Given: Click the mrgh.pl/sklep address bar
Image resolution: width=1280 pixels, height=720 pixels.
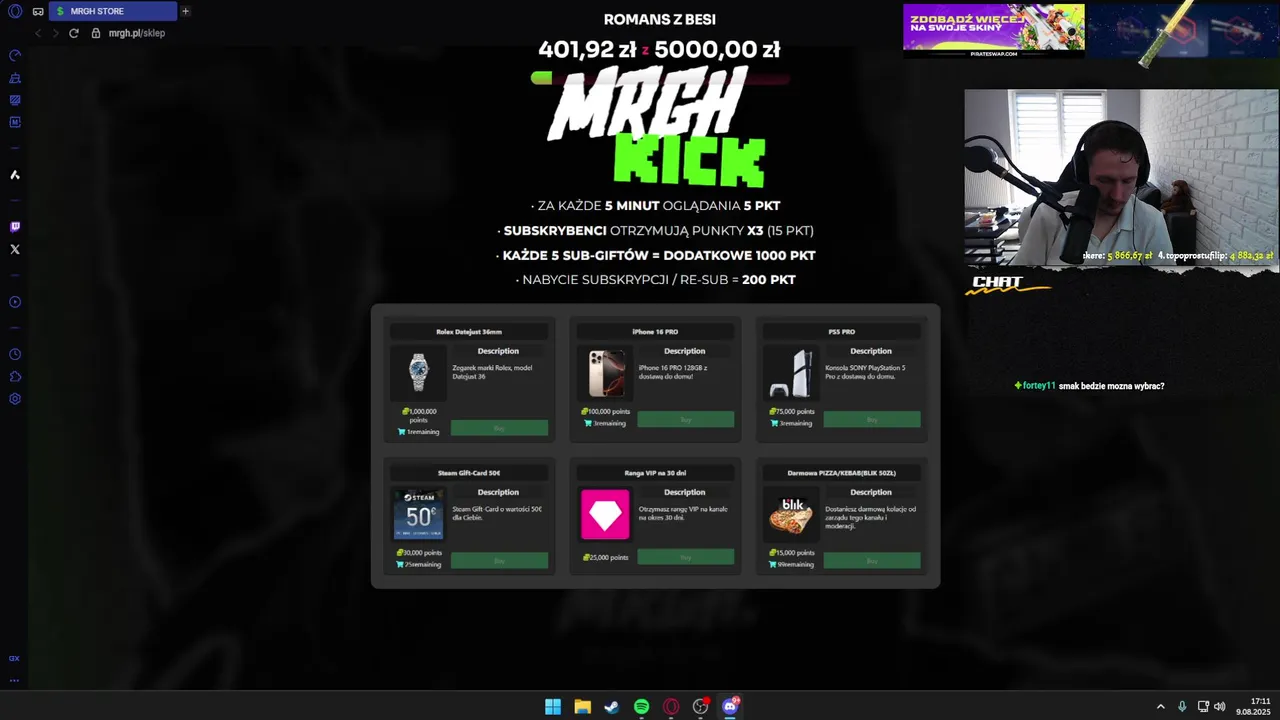Looking at the screenshot, I should [137, 33].
